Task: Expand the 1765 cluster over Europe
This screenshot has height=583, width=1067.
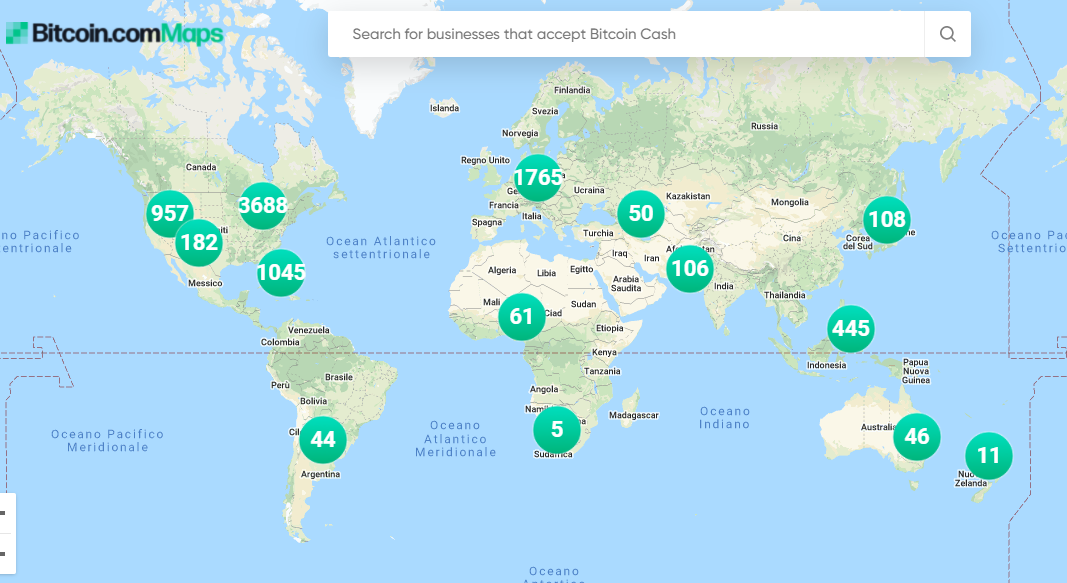Action: pos(538,178)
